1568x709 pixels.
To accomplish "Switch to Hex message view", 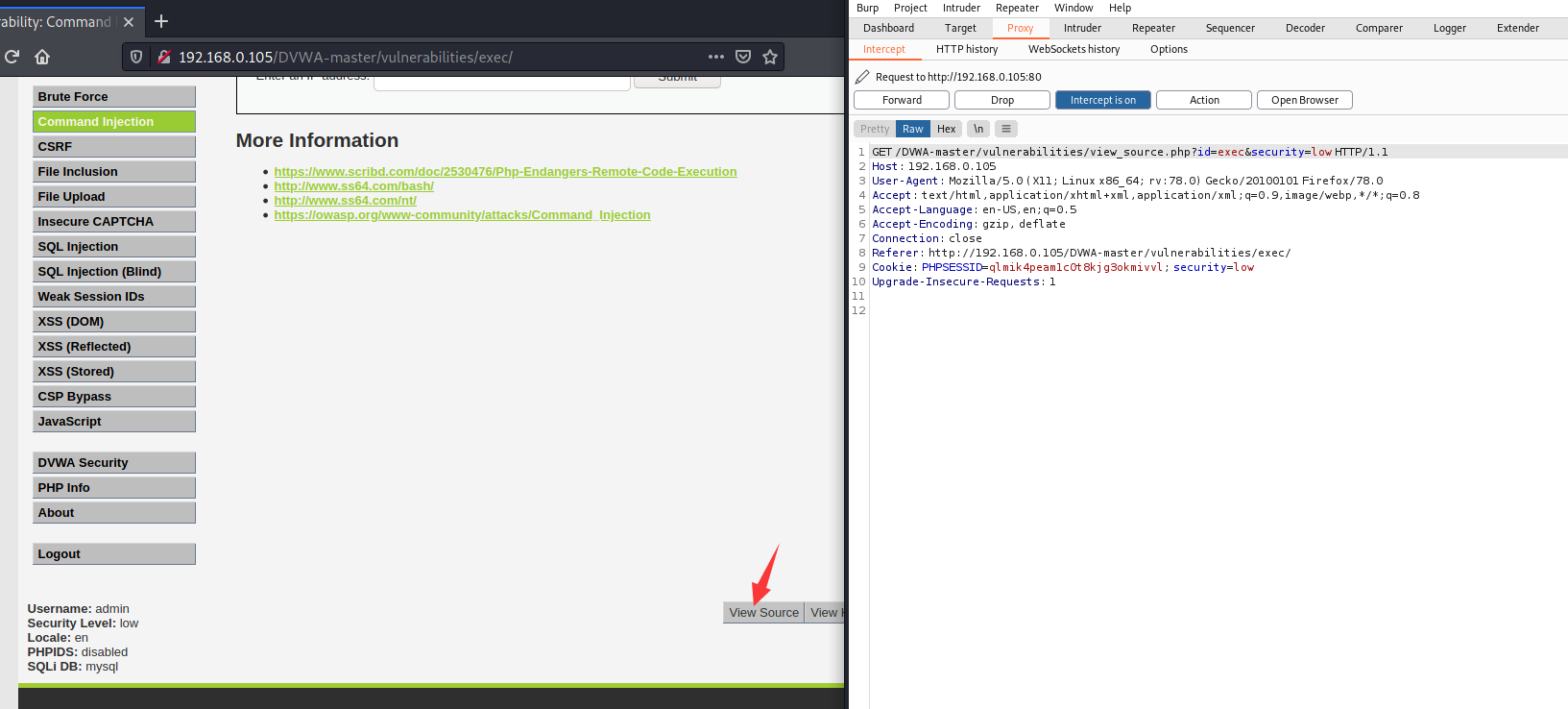I will [947, 129].
